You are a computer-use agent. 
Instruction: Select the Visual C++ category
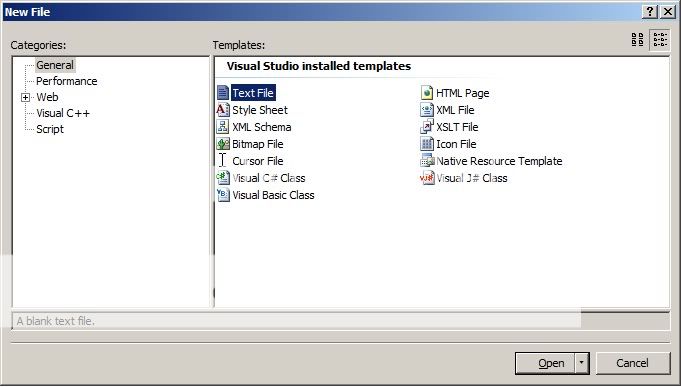[x=63, y=113]
